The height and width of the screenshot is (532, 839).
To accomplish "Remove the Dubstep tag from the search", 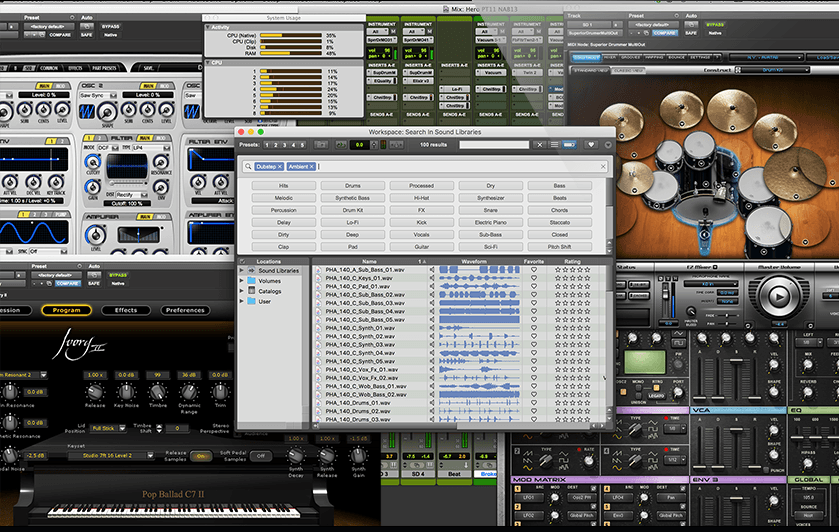I will (x=280, y=166).
